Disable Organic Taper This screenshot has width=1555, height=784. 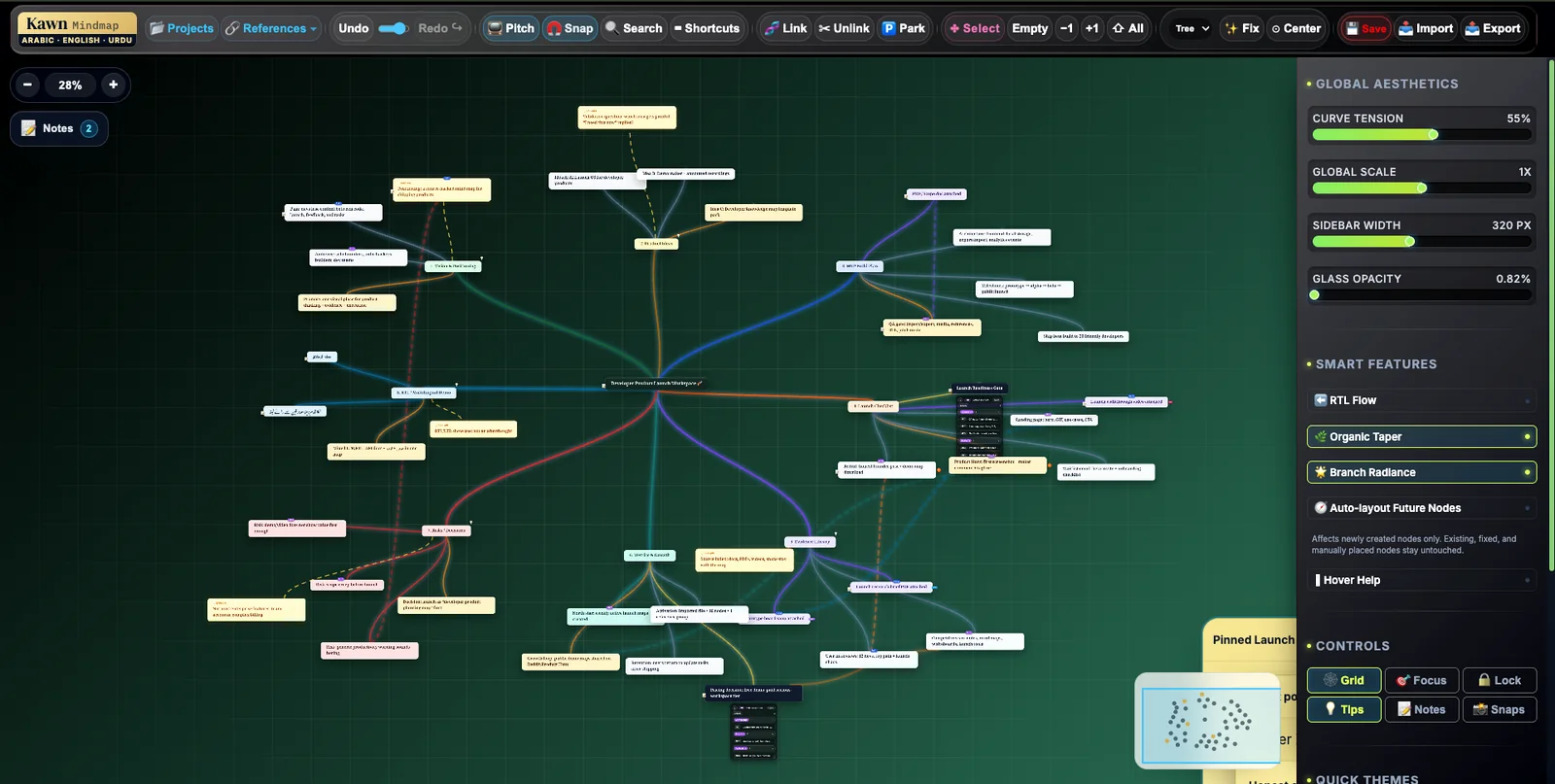coord(1422,436)
